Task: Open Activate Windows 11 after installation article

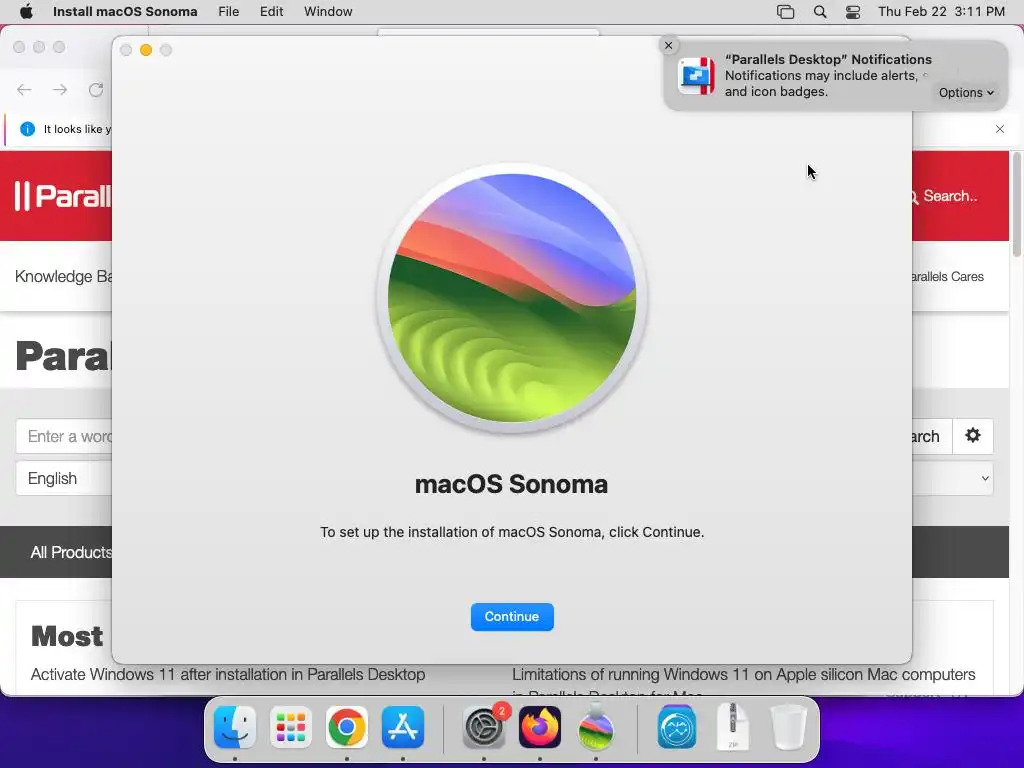Action: [x=228, y=674]
